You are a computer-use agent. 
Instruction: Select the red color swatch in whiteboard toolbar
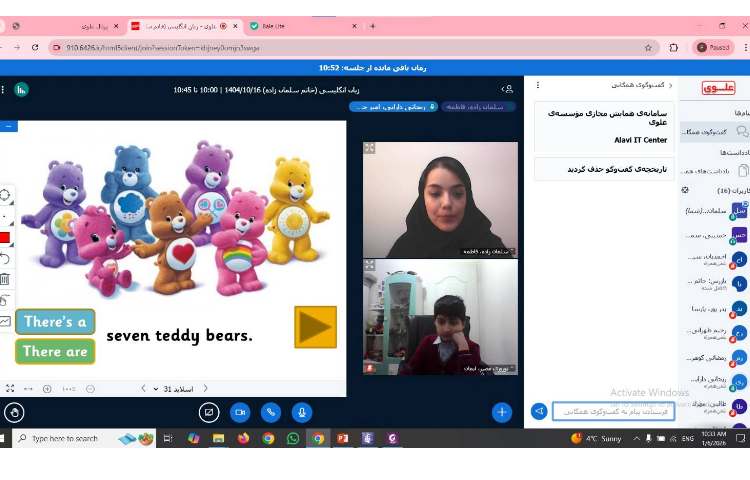point(5,237)
